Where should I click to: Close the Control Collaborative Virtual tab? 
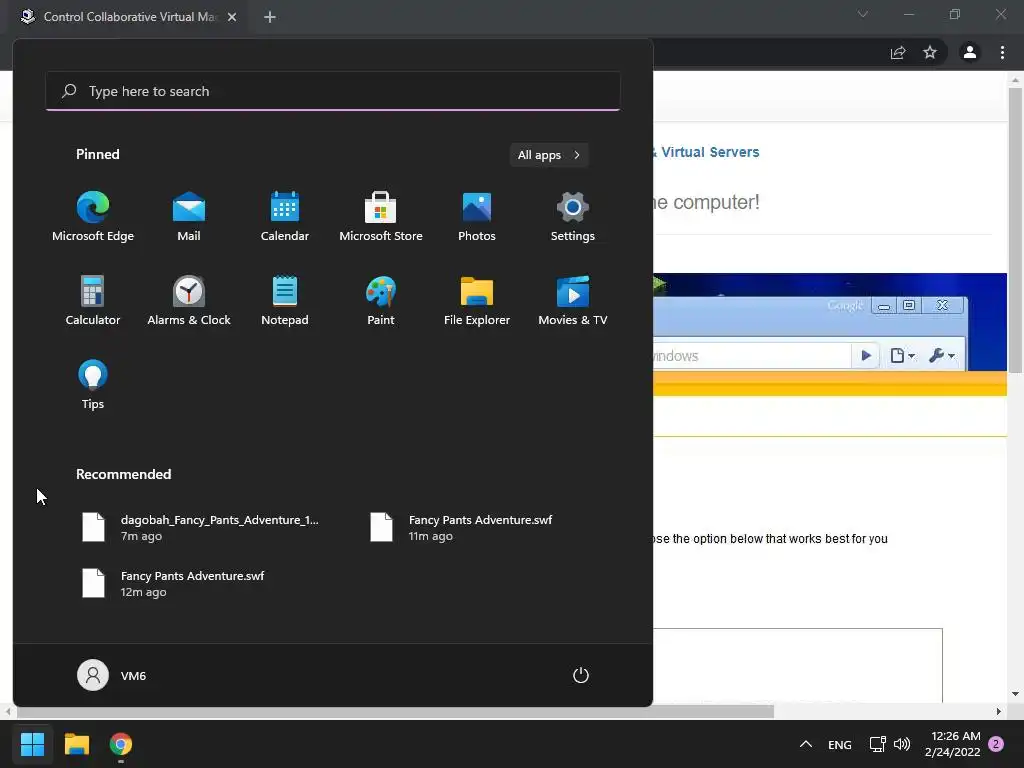click(x=232, y=17)
